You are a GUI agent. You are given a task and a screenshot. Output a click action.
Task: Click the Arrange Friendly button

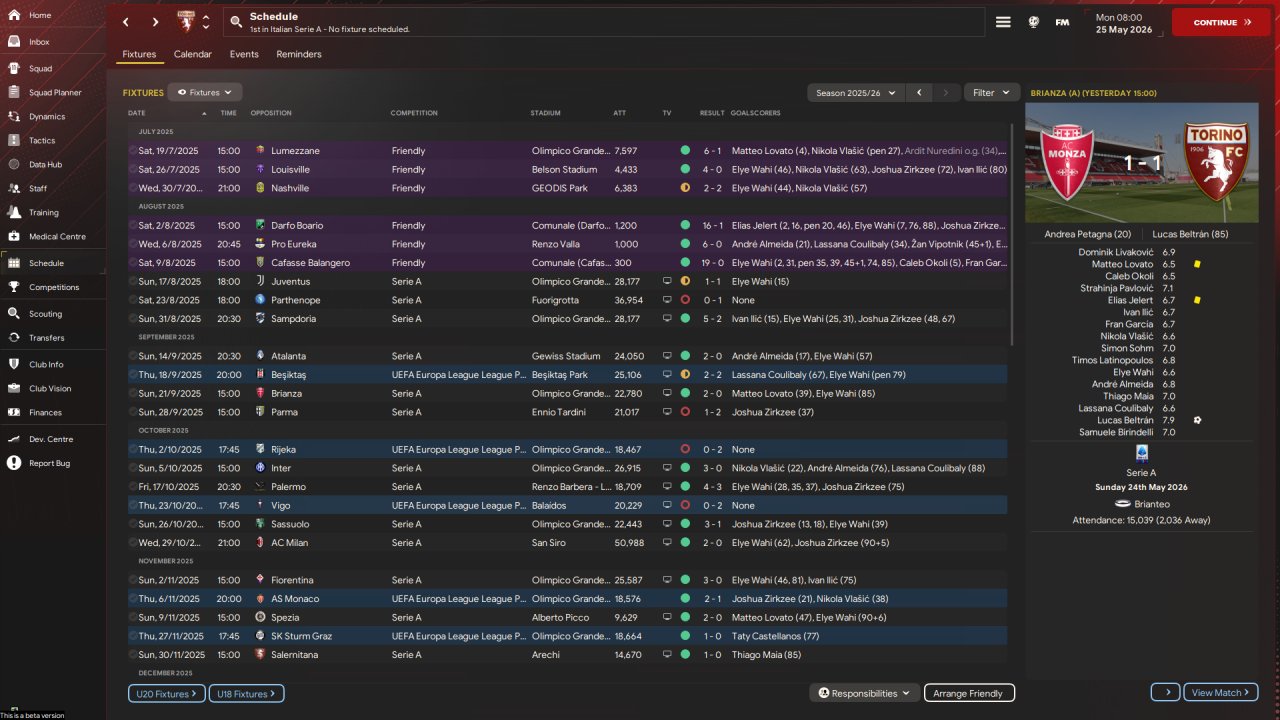(x=969, y=693)
